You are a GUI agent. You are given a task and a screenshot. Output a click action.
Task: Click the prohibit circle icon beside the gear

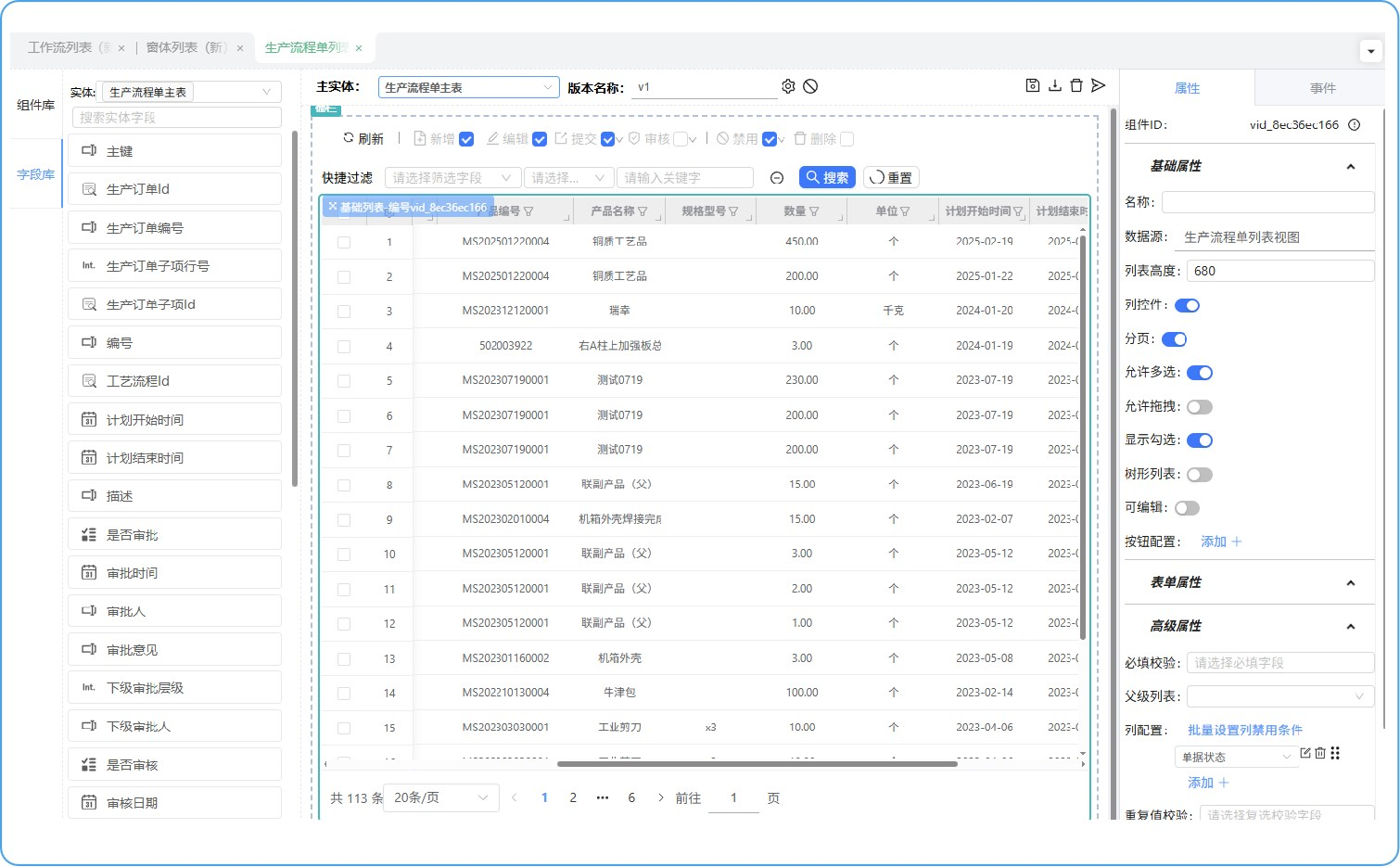[x=810, y=86]
